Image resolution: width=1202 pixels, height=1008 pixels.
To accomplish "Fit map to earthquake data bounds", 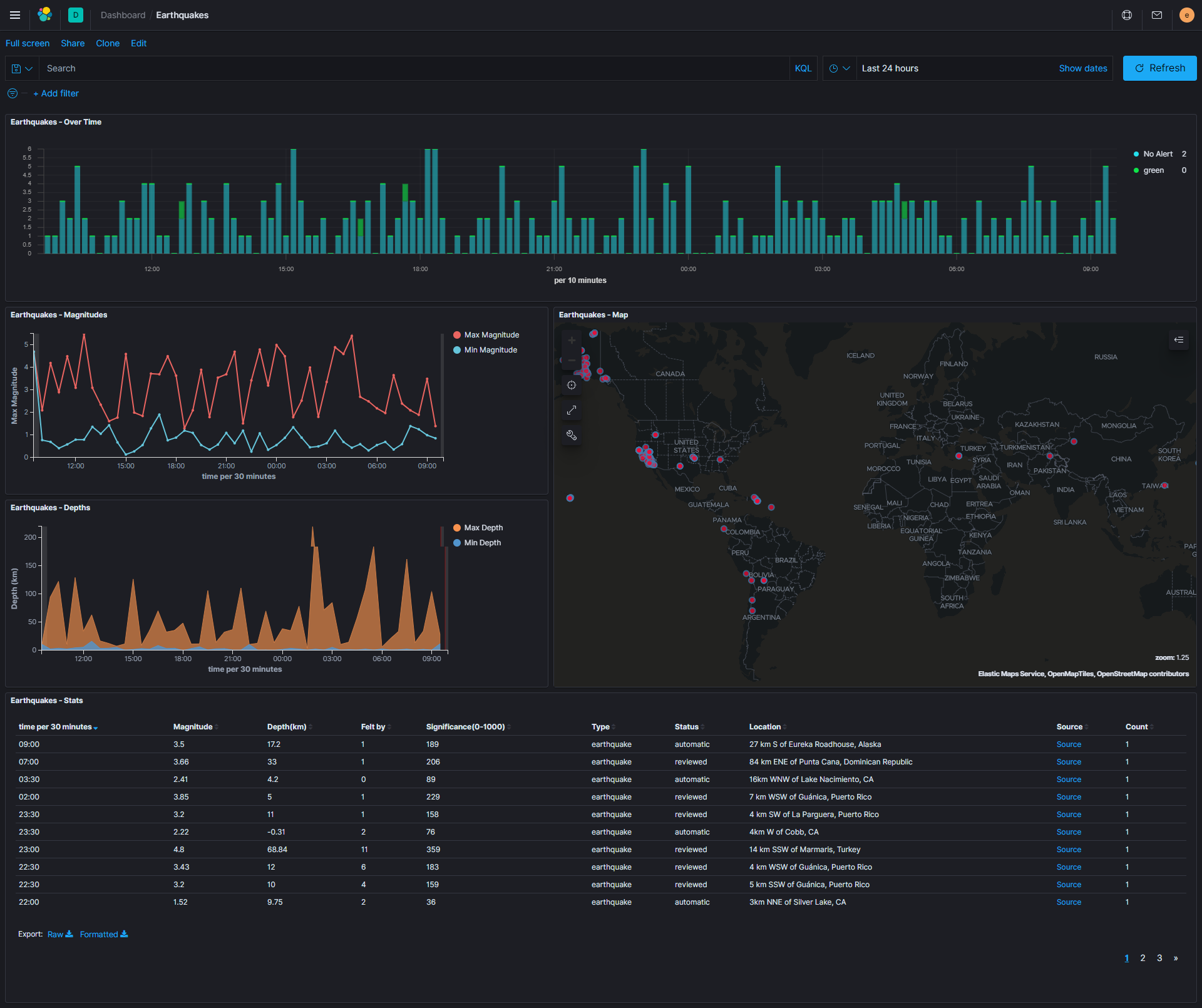I will (x=572, y=410).
